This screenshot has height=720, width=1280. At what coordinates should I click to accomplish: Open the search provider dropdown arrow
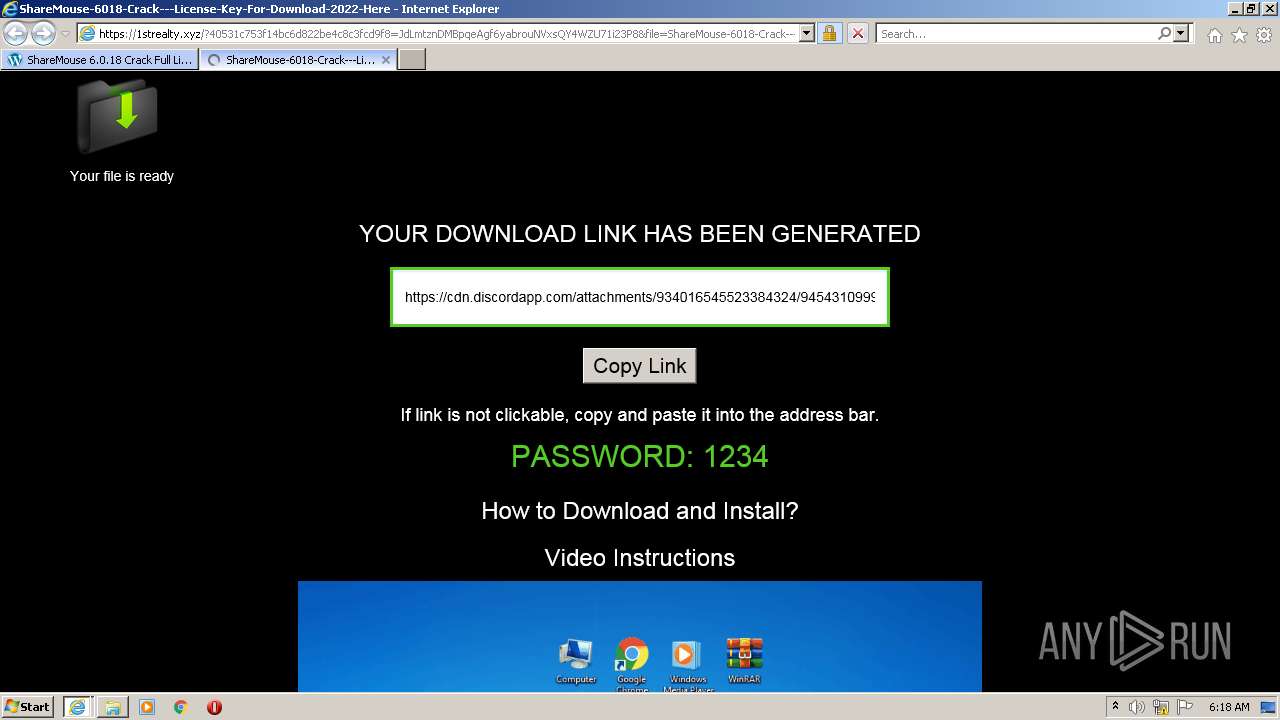tap(1181, 34)
